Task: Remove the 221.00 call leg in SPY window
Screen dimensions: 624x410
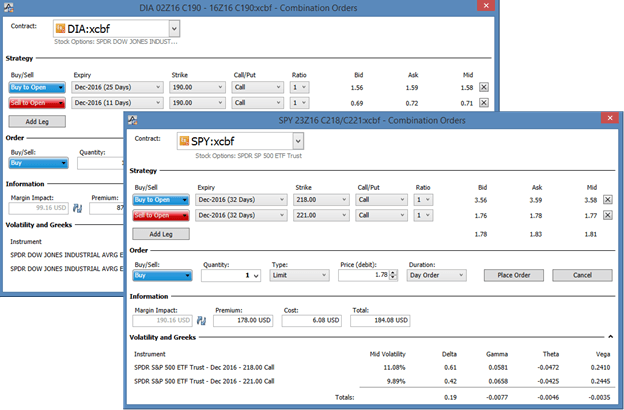Action: pos(607,214)
